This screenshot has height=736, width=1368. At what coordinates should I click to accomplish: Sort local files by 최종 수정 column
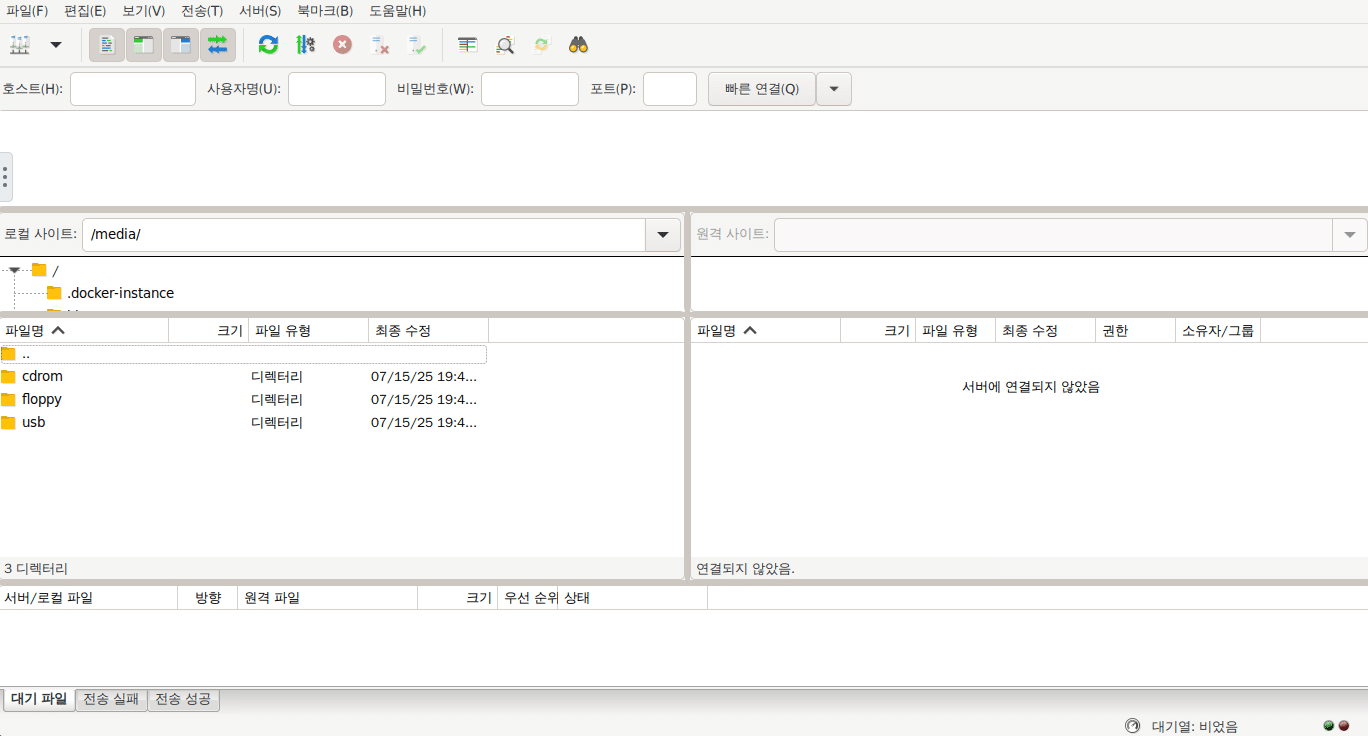click(x=429, y=330)
